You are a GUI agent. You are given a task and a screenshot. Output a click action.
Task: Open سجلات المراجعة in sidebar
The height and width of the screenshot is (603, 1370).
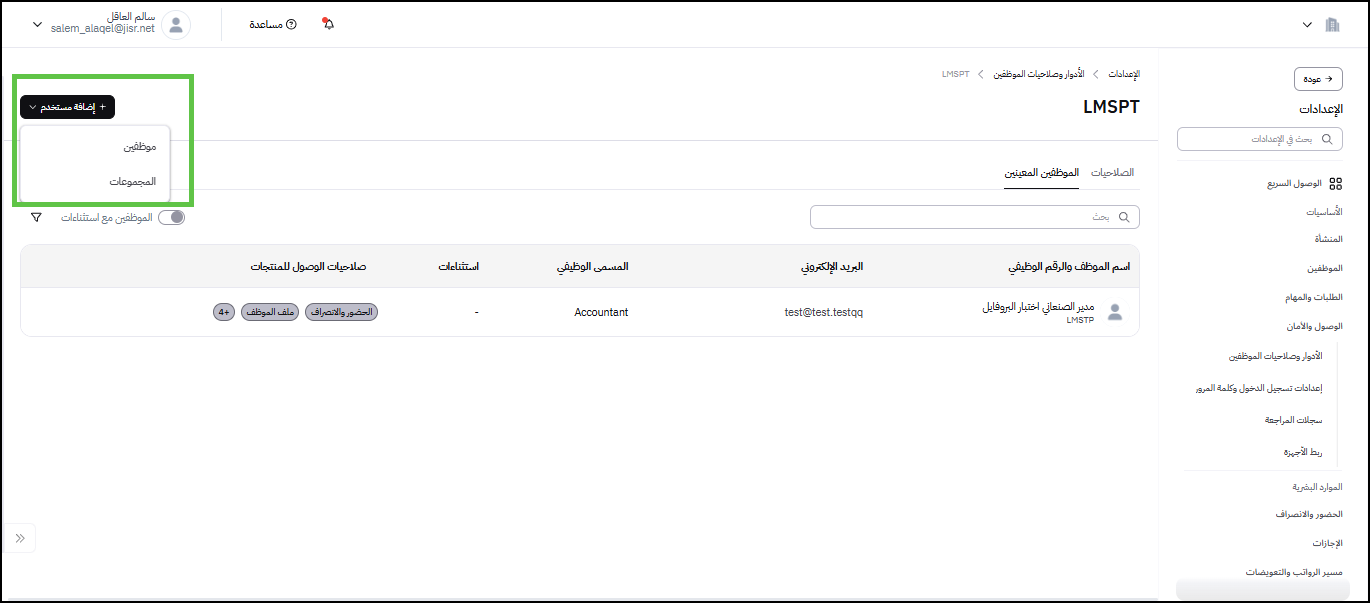pyautogui.click(x=1293, y=420)
